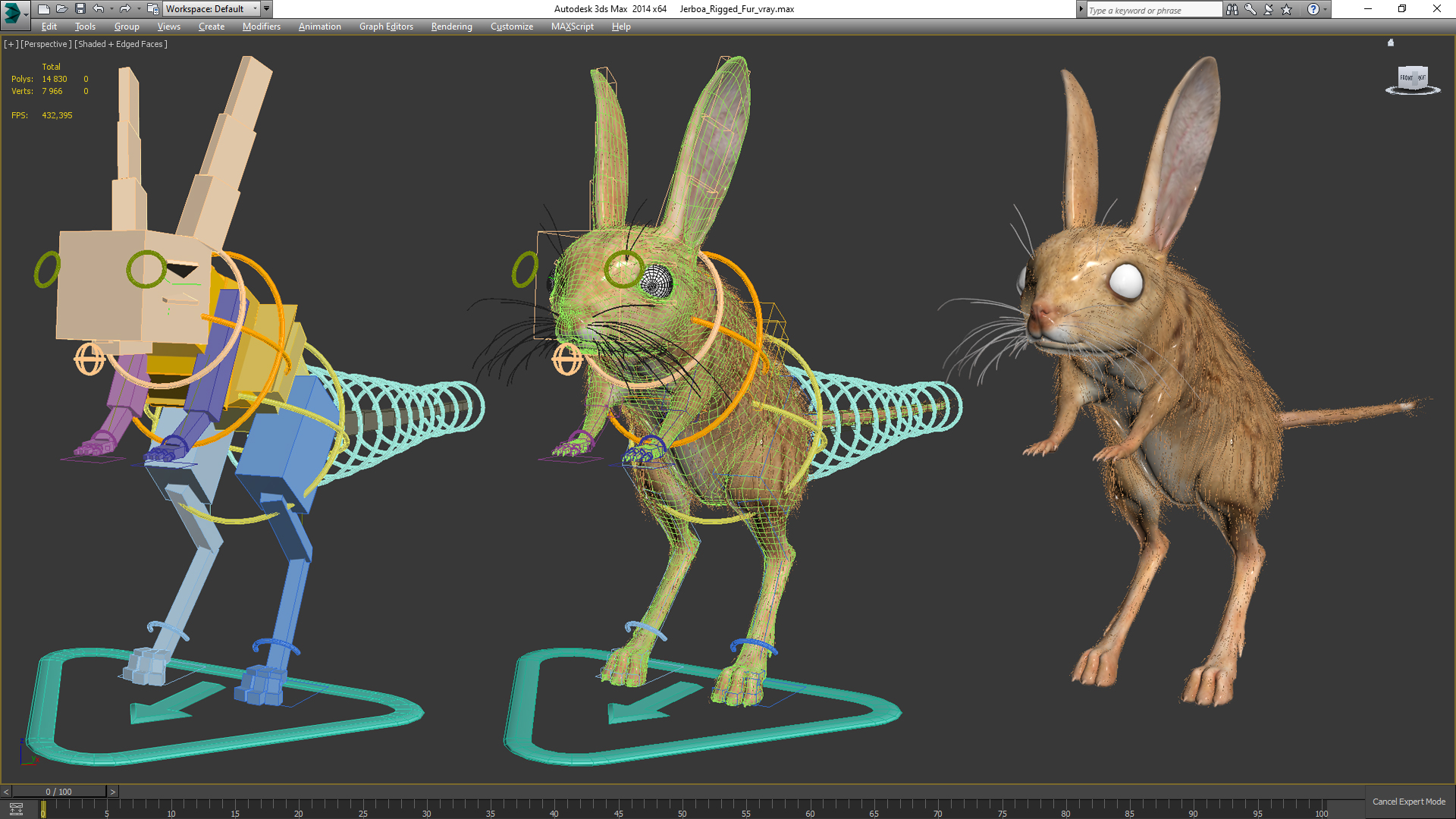Viewport: 1456px width, 819px height.
Task: Click the binoculars search icon
Action: (x=1232, y=9)
